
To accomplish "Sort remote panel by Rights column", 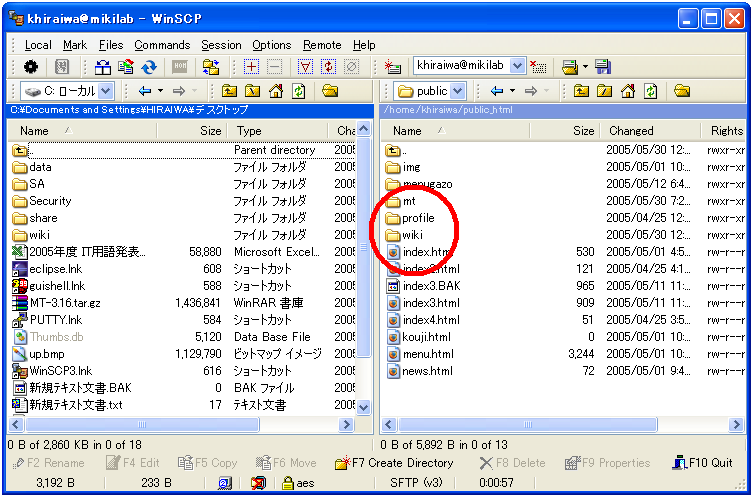I will click(x=724, y=131).
